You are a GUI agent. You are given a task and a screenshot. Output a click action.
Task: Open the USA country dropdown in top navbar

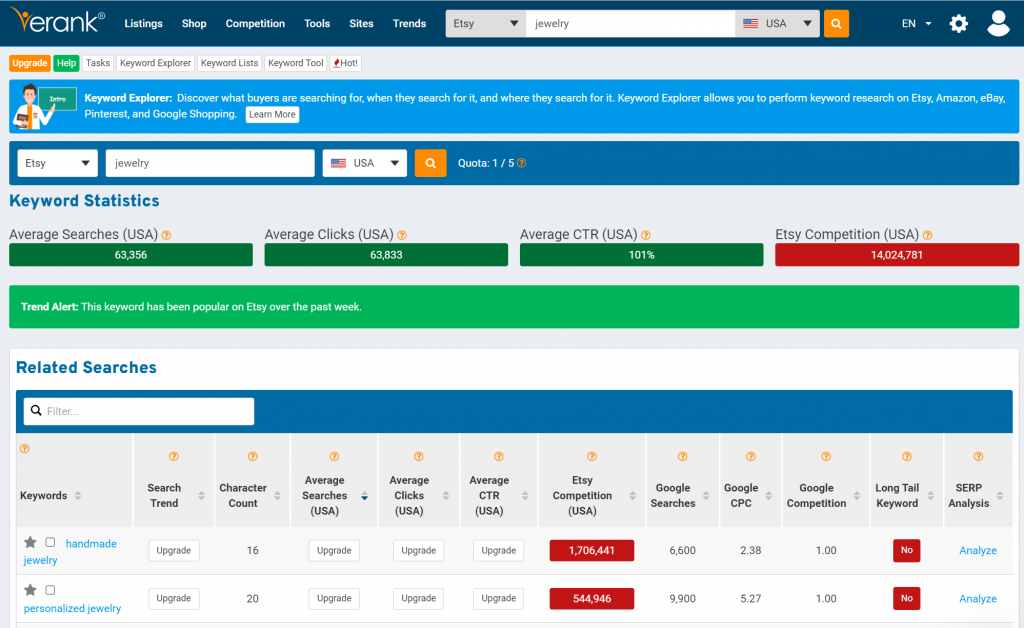777,24
